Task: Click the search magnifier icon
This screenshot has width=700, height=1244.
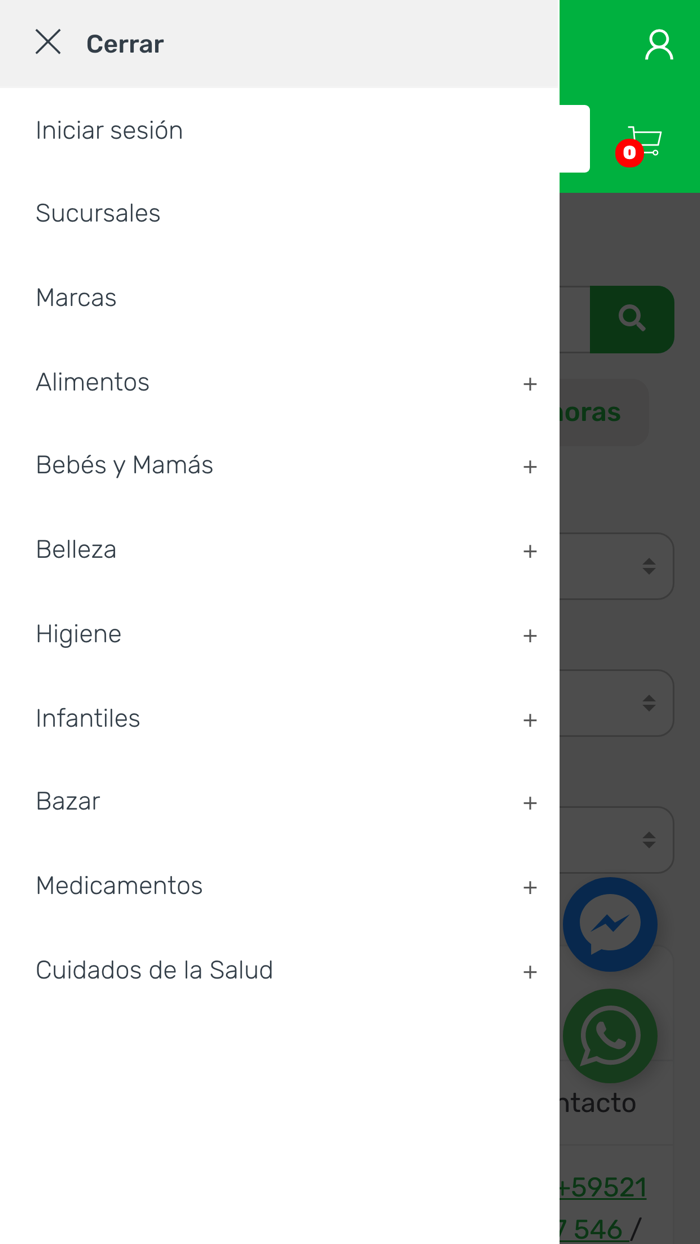Action: pyautogui.click(x=632, y=319)
